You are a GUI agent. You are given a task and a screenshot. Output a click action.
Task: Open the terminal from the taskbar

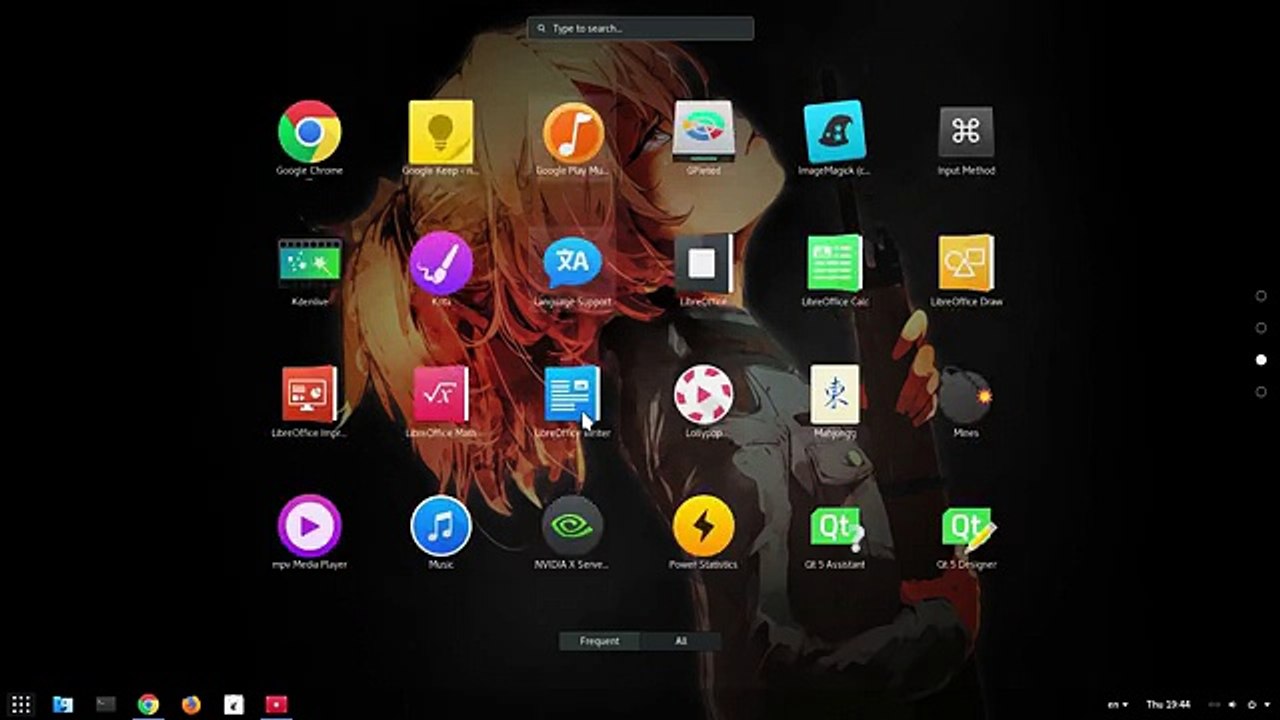point(105,704)
